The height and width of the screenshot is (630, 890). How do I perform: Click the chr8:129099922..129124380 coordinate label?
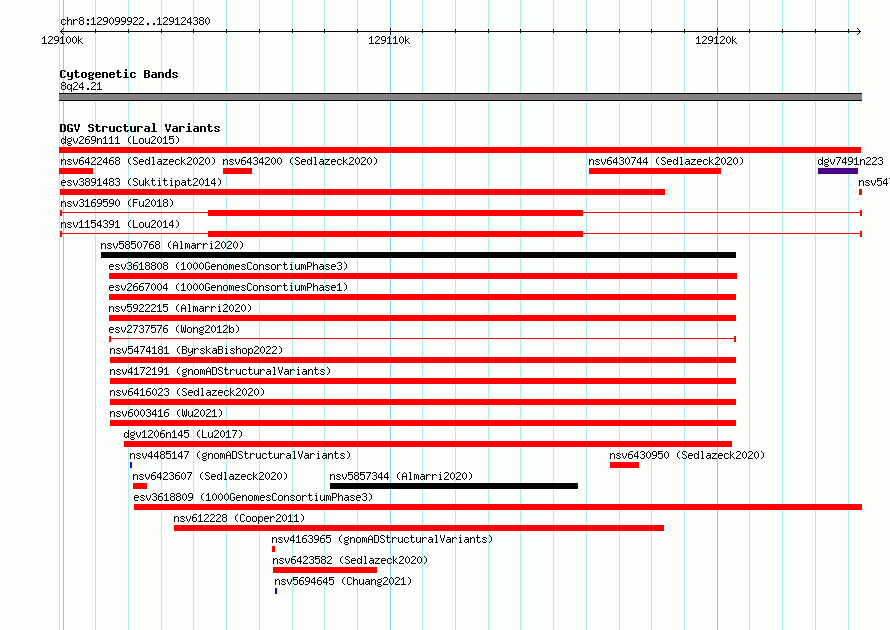click(135, 21)
